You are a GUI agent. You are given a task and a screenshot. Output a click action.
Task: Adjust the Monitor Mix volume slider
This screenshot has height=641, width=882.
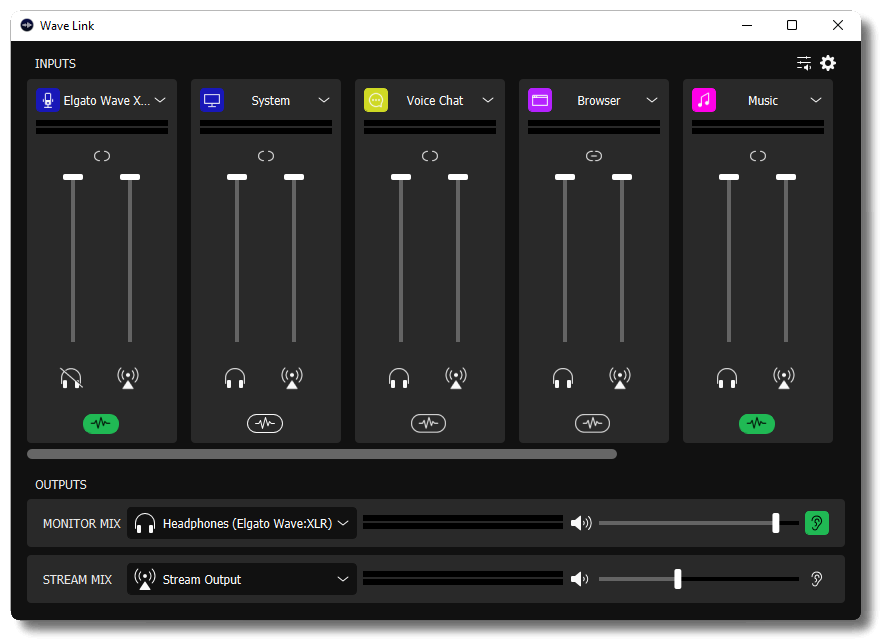point(699,523)
